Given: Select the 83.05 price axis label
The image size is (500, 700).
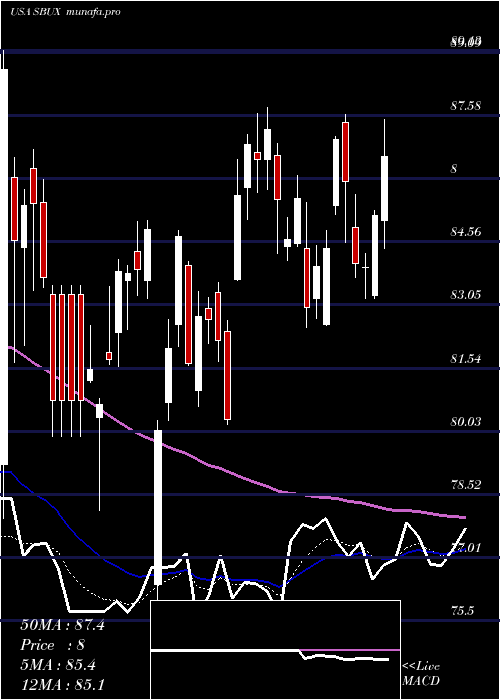Looking at the screenshot, I should [466, 295].
